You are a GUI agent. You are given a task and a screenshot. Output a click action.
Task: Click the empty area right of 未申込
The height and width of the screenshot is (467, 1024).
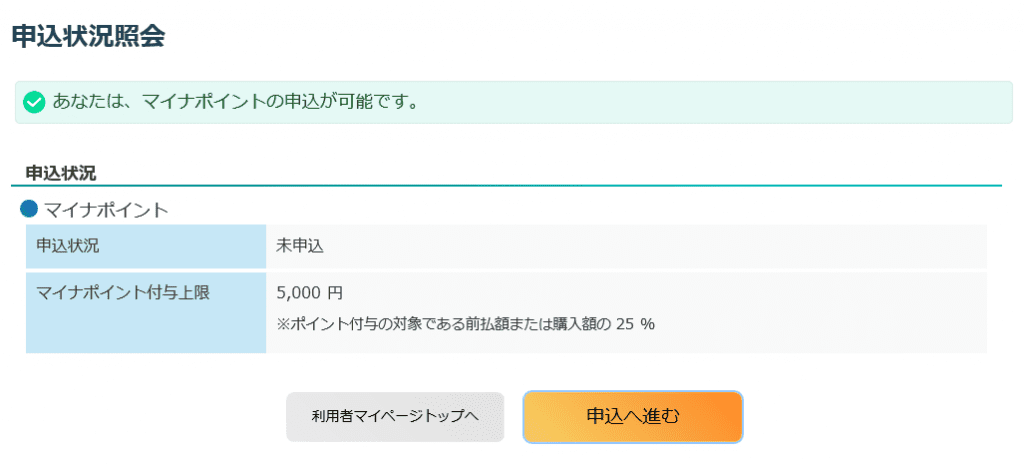tap(650, 245)
